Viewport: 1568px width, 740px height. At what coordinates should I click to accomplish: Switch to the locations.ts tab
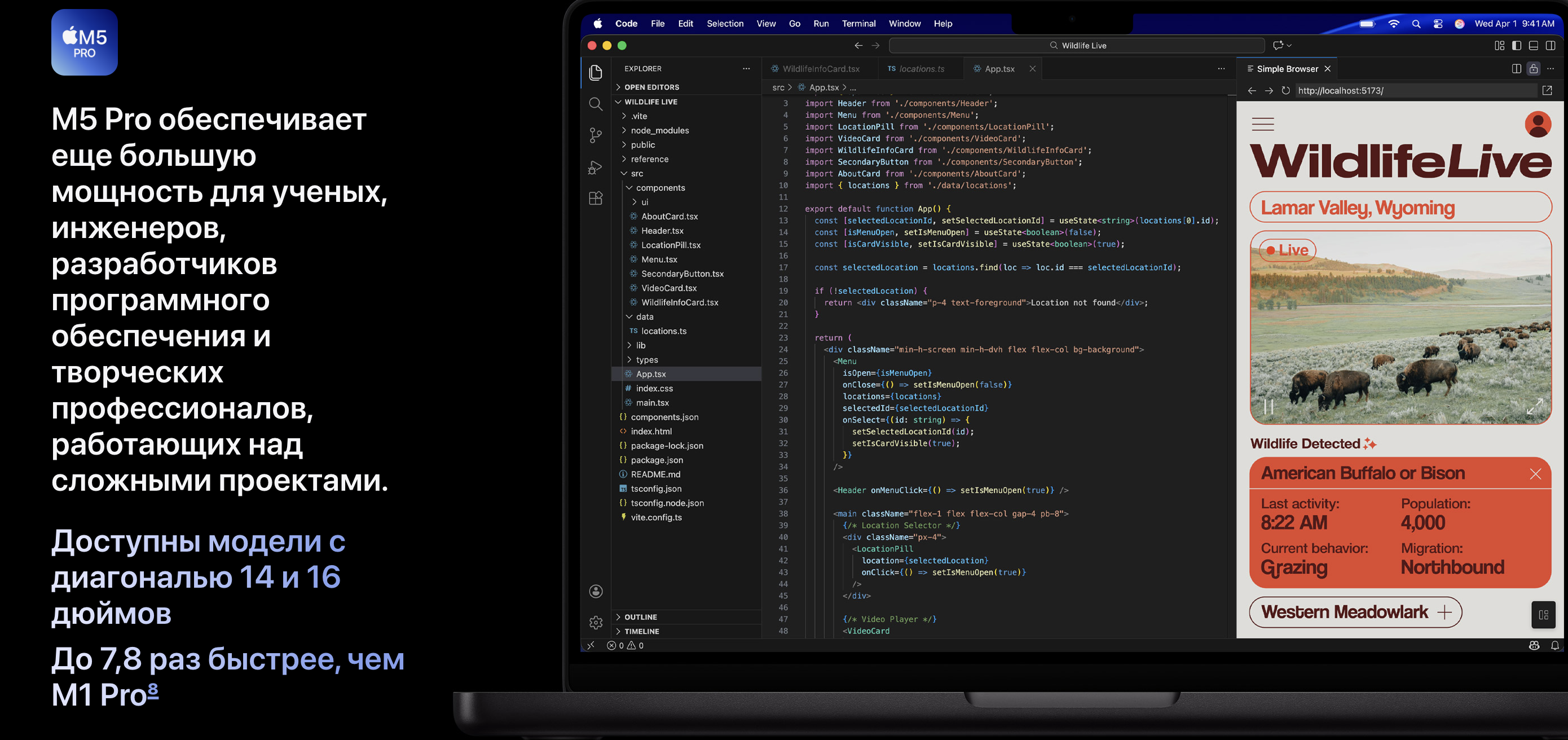tap(921, 69)
